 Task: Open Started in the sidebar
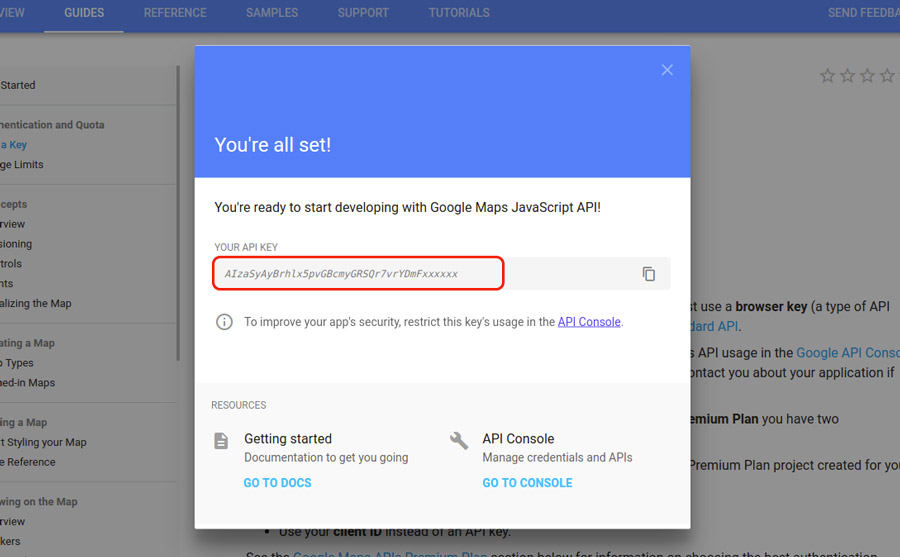click(18, 85)
